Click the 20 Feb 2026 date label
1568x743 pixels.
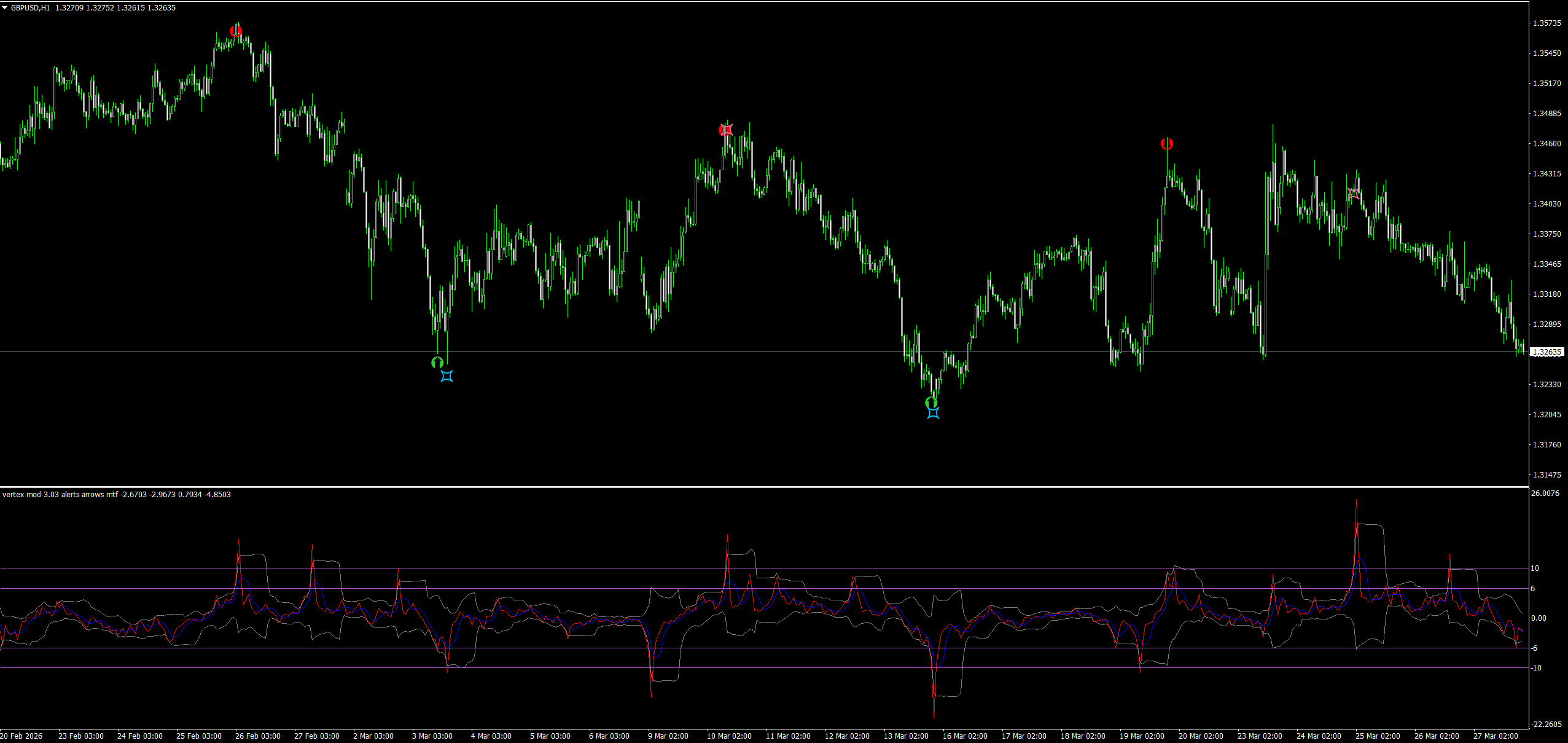[21, 736]
